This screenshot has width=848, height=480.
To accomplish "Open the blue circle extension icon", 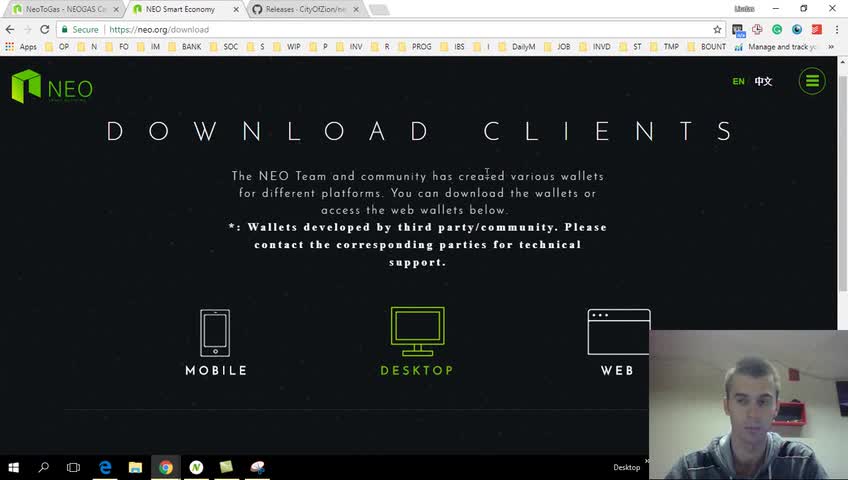I will 797,30.
